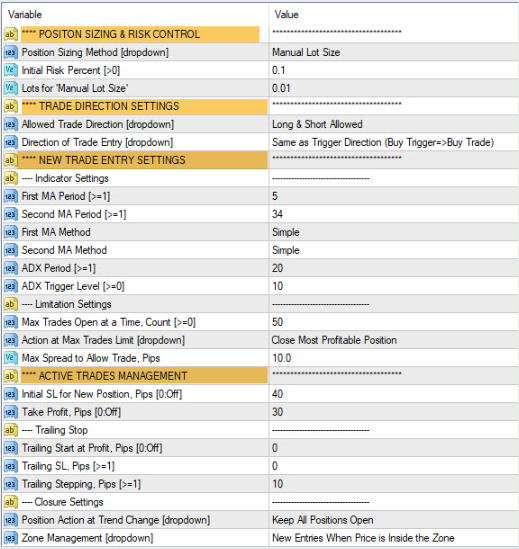Viewport: 519px width, 549px height.
Task: Click the 123 icon next to ADX Period
Action: pos(11,269)
